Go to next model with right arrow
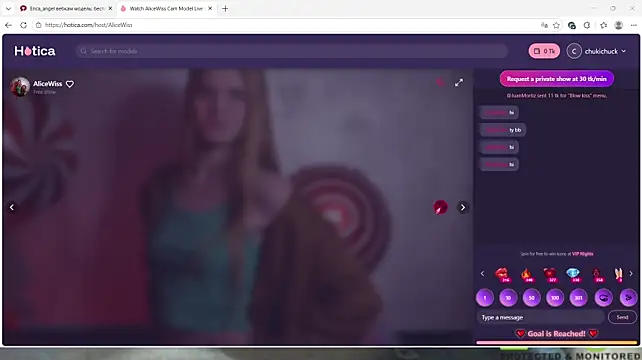Screen dimensions: 642x360 (x=463, y=207)
